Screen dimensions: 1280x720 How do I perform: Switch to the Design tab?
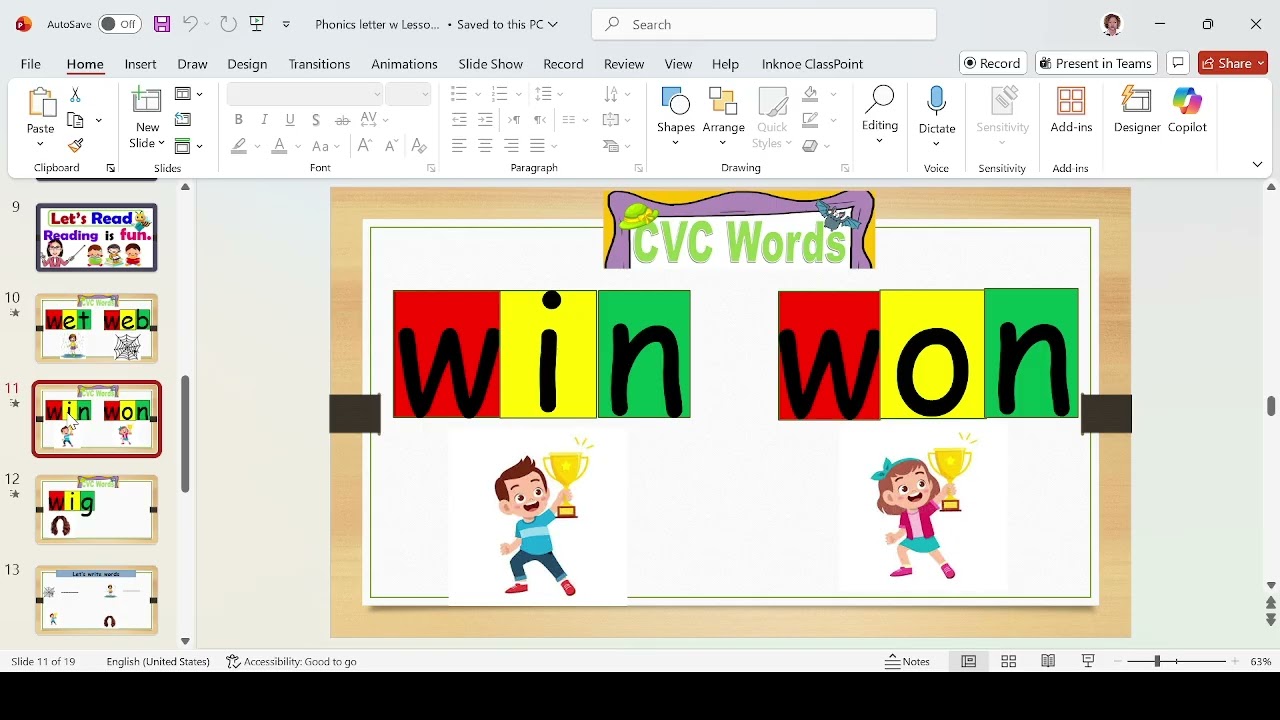(x=247, y=64)
